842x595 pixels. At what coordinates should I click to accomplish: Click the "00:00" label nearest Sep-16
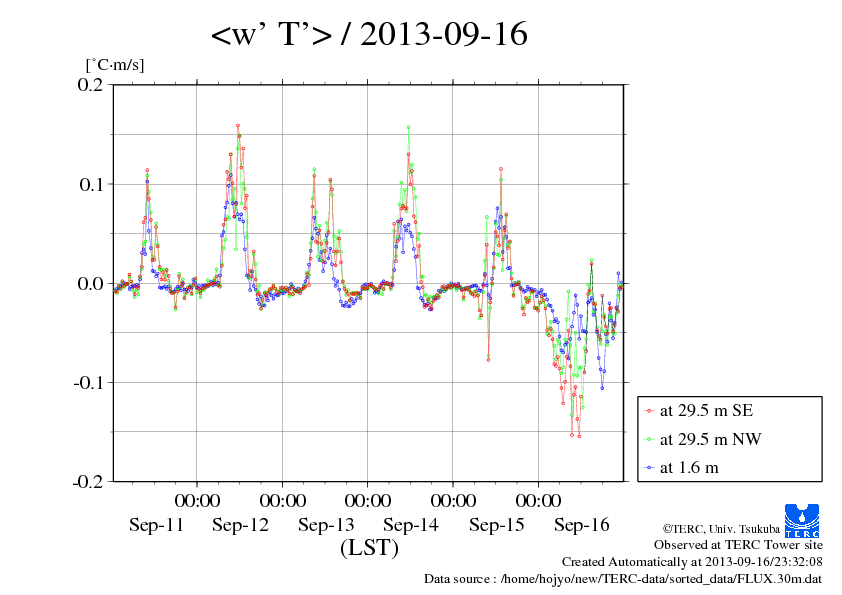point(539,501)
